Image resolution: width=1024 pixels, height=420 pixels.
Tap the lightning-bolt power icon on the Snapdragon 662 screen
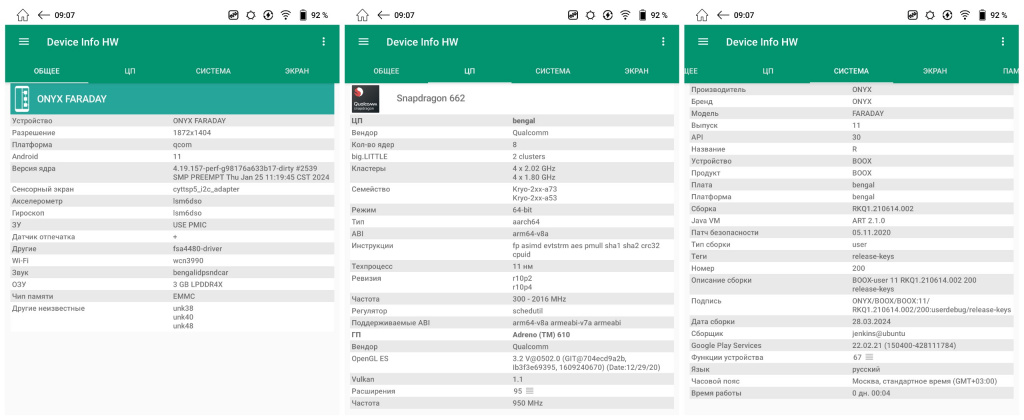pyautogui.click(x=608, y=15)
